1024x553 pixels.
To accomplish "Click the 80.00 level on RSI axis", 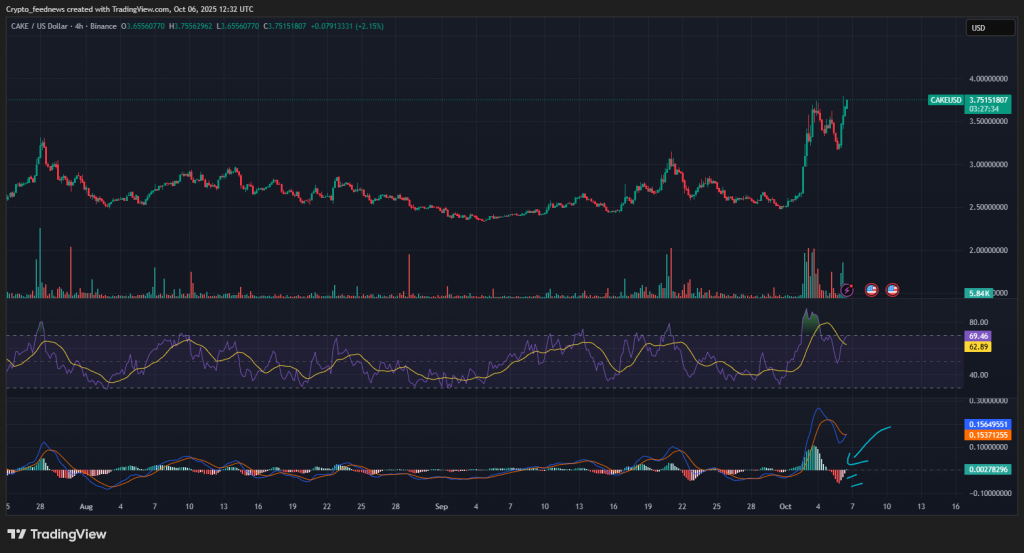I will click(x=977, y=323).
